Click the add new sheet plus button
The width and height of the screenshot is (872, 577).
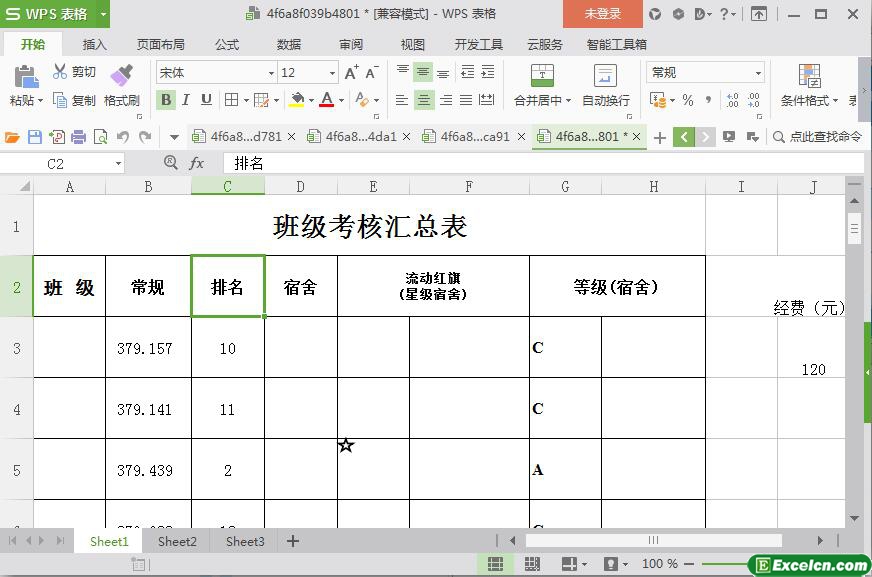click(x=293, y=541)
